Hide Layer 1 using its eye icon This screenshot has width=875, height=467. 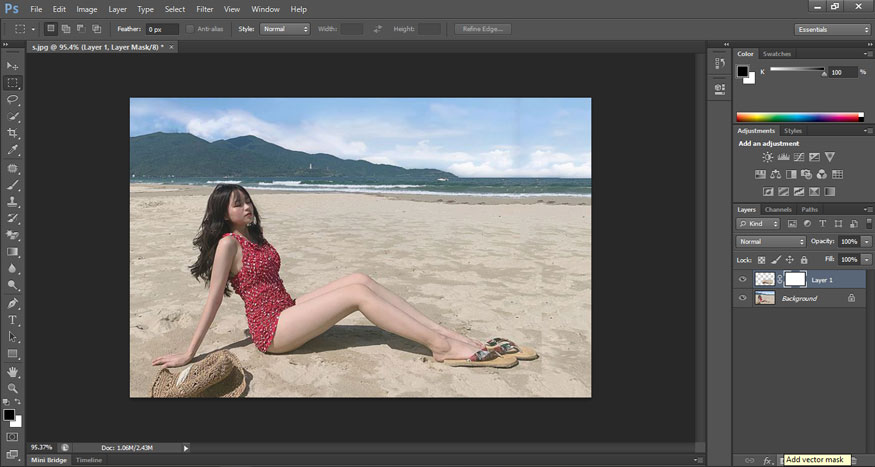pos(743,280)
